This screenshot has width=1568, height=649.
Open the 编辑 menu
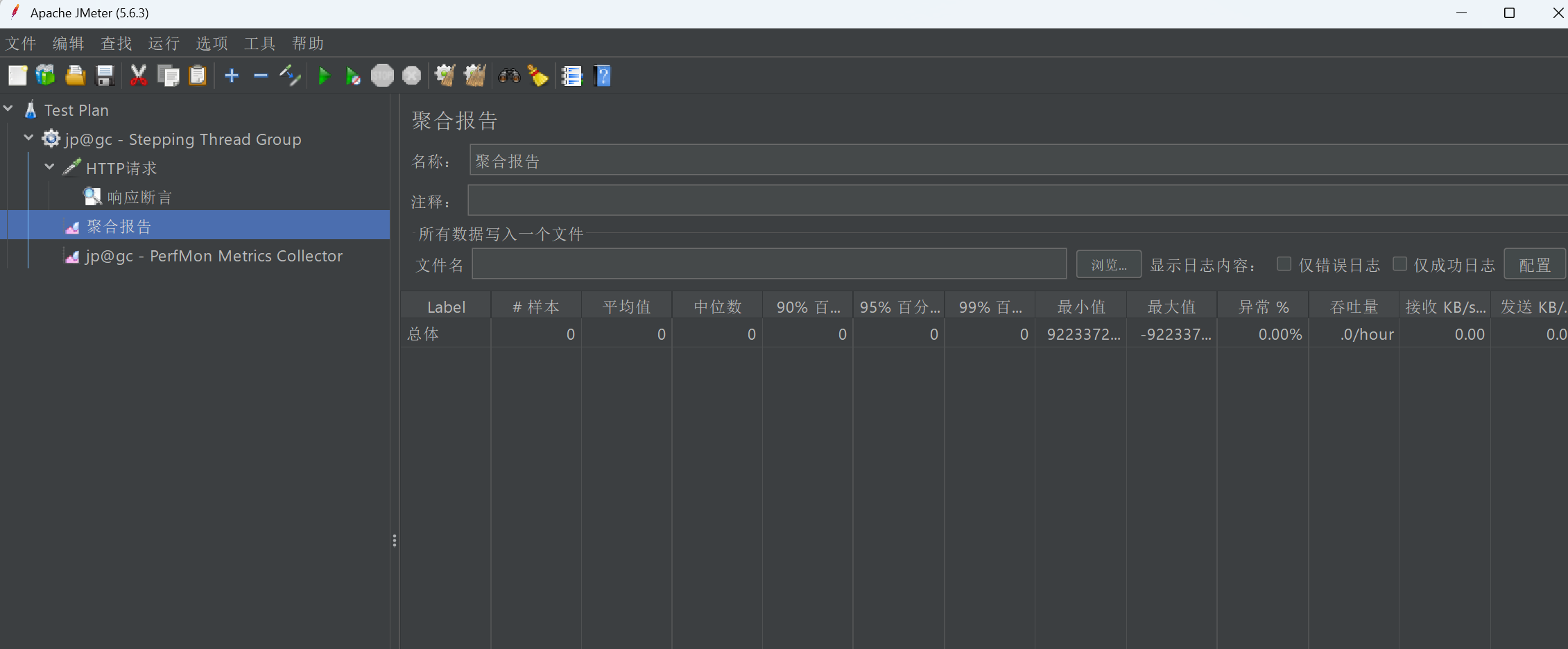[x=69, y=44]
